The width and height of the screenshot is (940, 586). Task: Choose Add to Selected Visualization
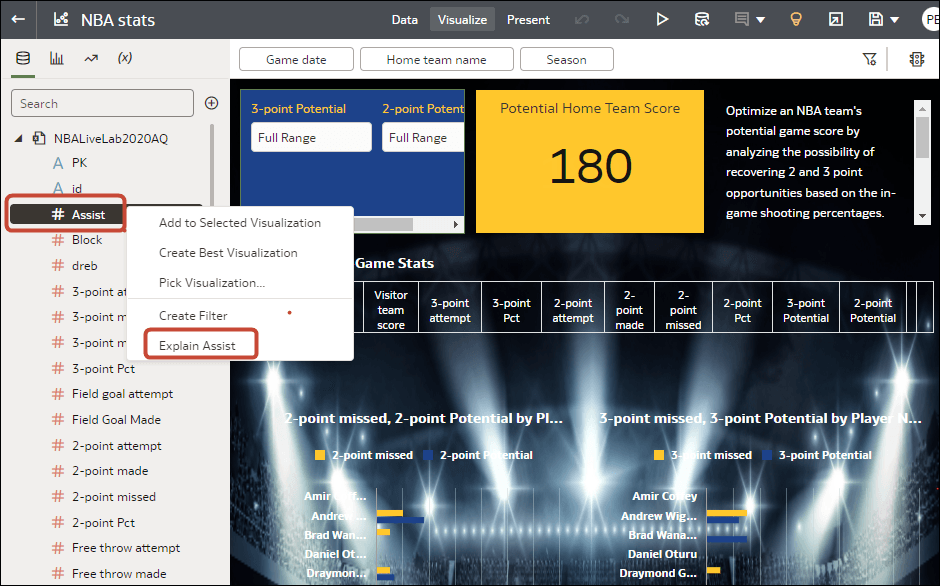coord(240,223)
